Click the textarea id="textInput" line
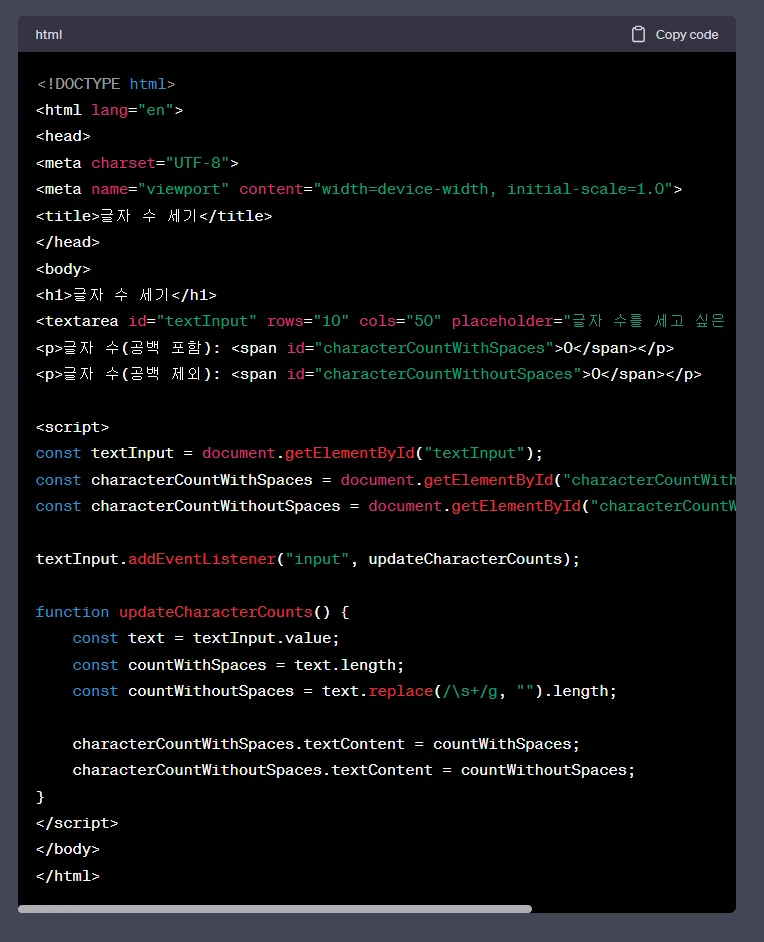The width and height of the screenshot is (764, 942). coord(381,321)
